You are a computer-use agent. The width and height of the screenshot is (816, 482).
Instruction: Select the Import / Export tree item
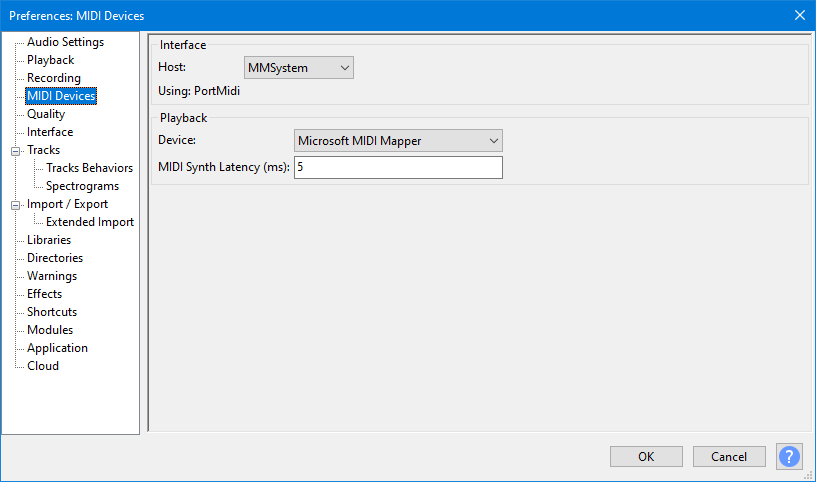[x=67, y=204]
